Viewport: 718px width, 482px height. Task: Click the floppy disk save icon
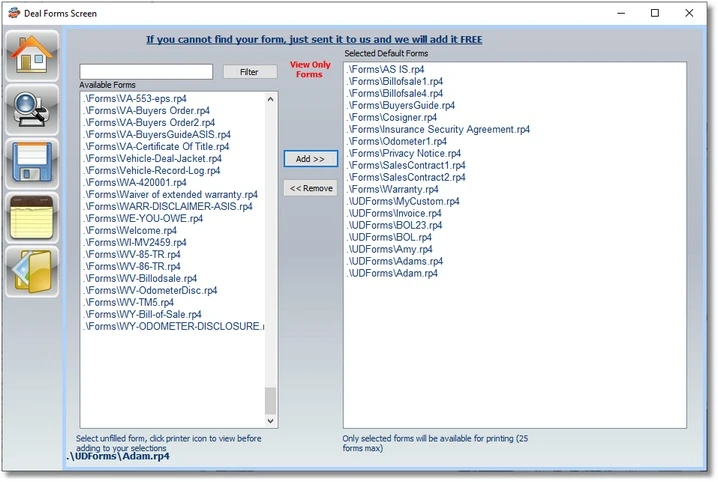click(32, 163)
